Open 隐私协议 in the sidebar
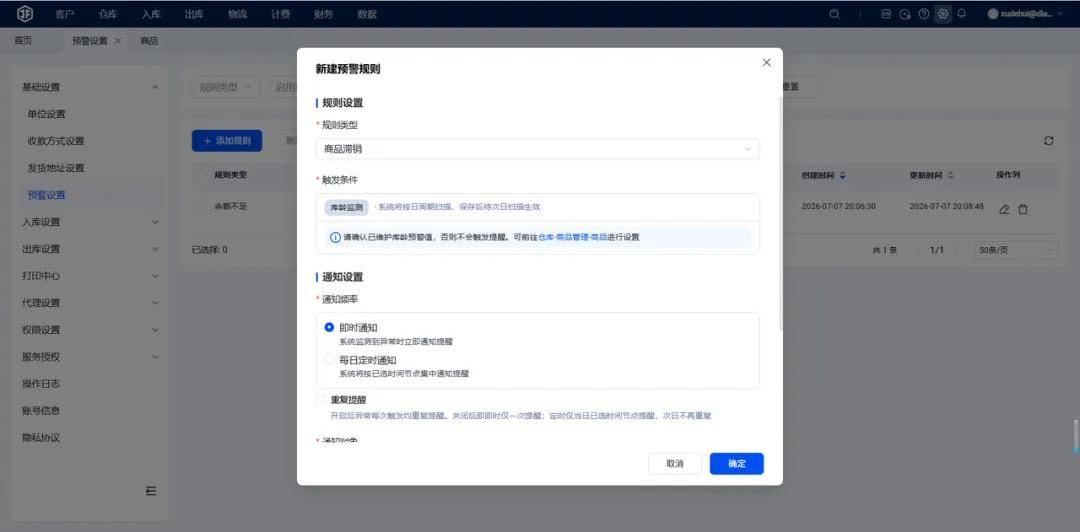Screen dimensions: 1080x532 tap(41, 438)
